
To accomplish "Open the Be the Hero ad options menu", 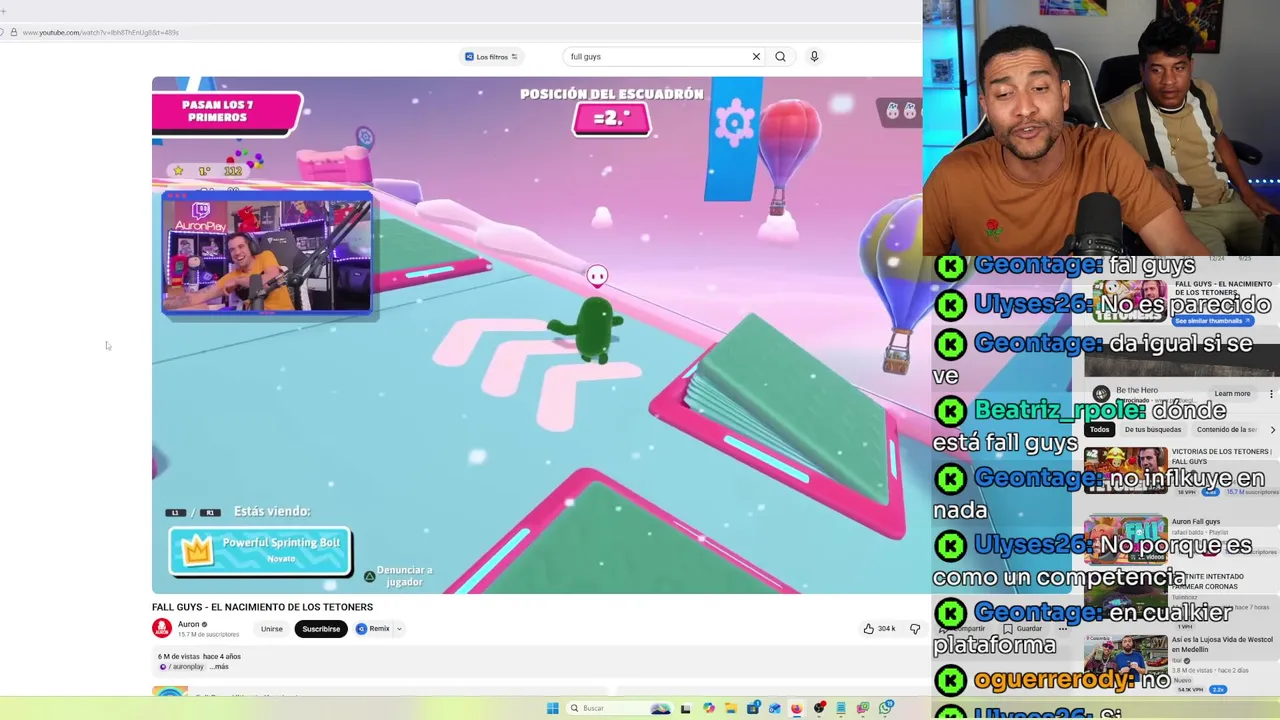I will [x=1271, y=394].
